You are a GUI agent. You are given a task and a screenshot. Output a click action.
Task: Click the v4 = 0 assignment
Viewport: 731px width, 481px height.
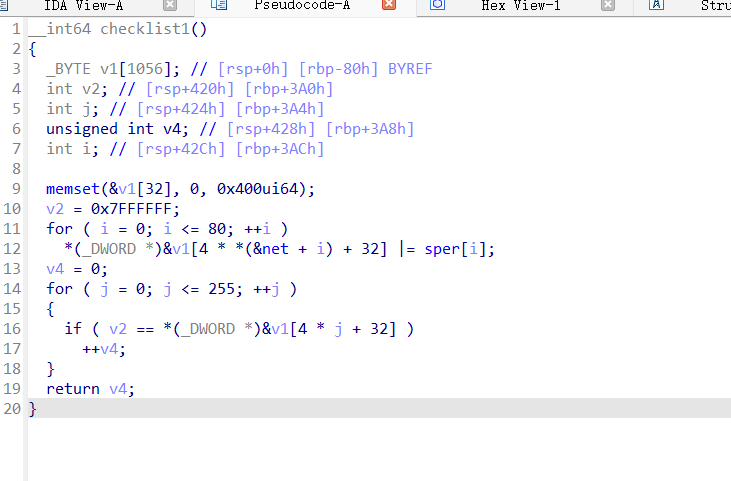77,269
